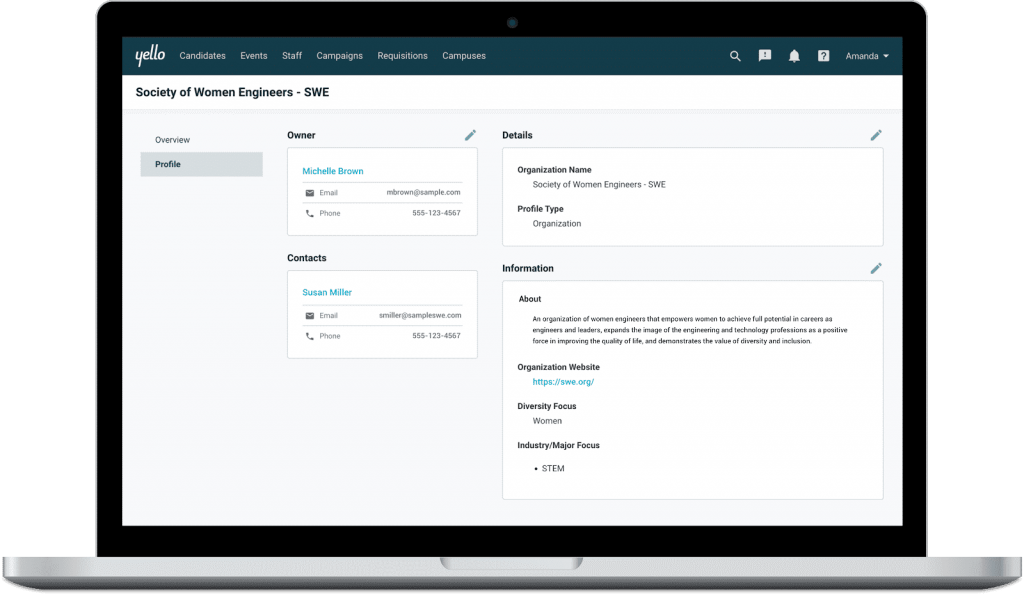Click the Contacts section heading
The width and height of the screenshot is (1024, 594).
click(306, 258)
